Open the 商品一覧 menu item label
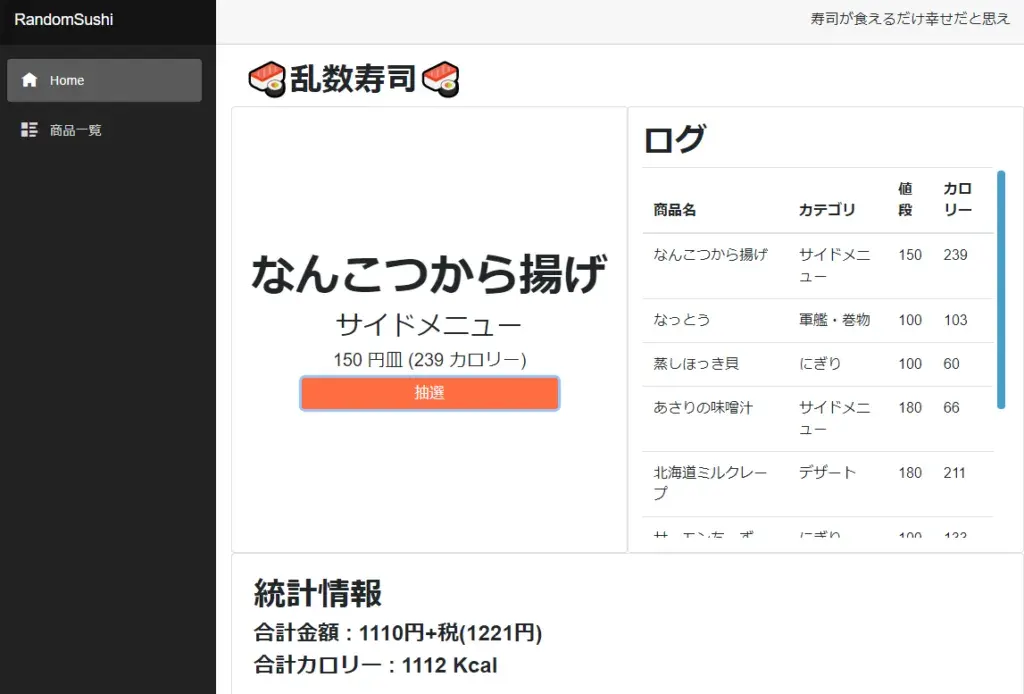Screen dimensions: 1024x694 [76, 130]
